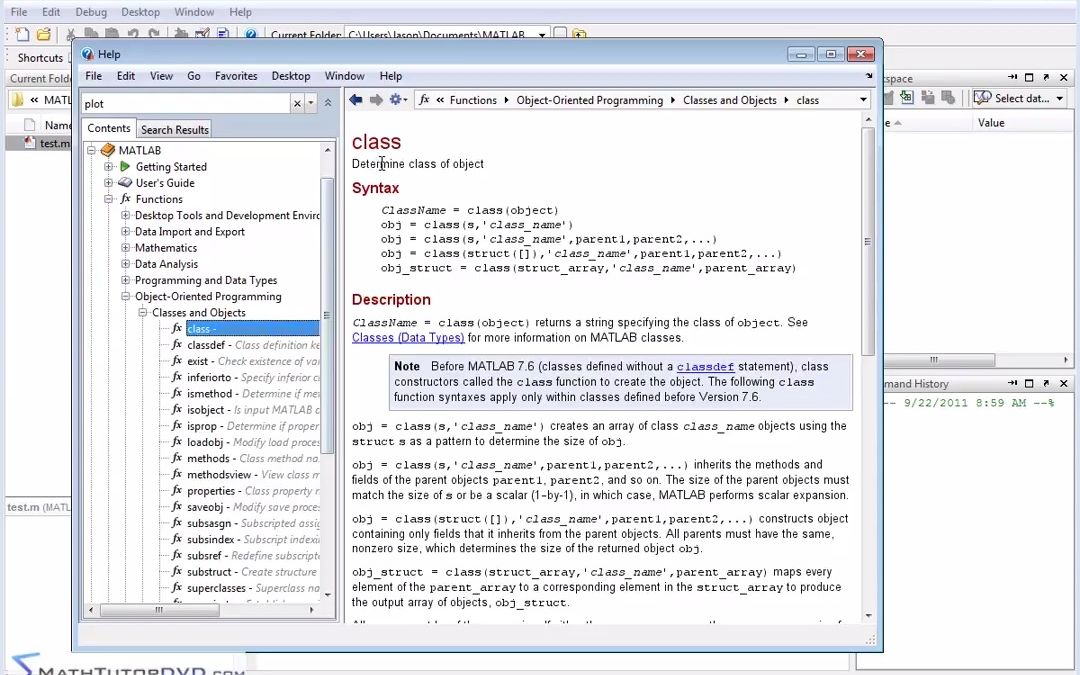Open the Current Folder path dropdown
1080x675 pixels.
[x=541, y=33]
